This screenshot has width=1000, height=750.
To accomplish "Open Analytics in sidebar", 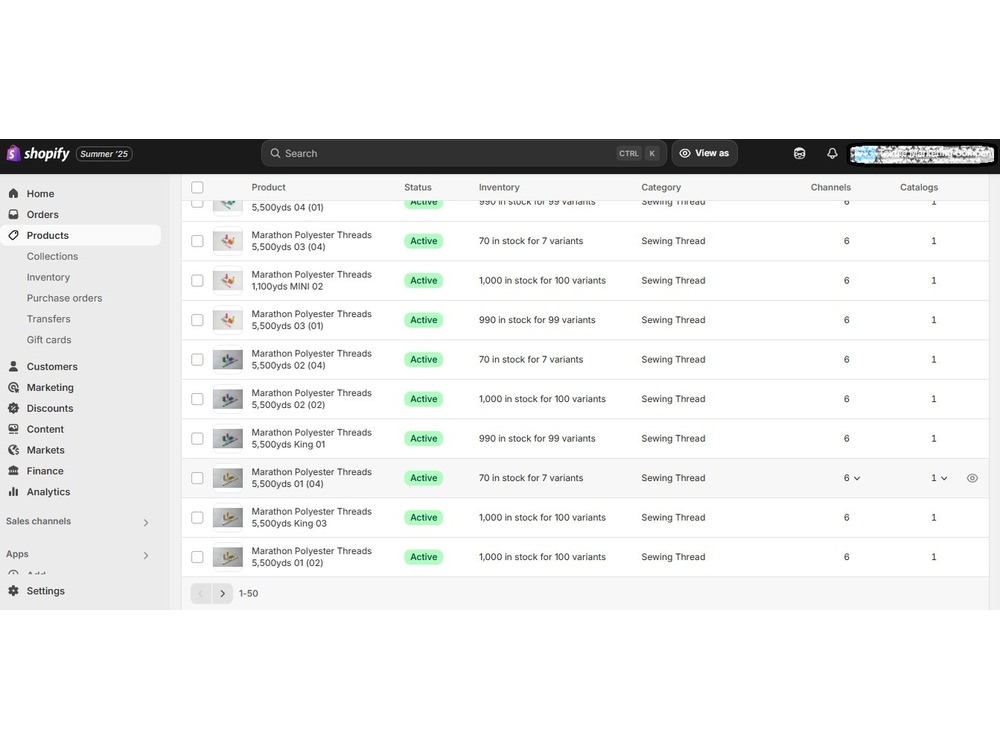I will (48, 492).
